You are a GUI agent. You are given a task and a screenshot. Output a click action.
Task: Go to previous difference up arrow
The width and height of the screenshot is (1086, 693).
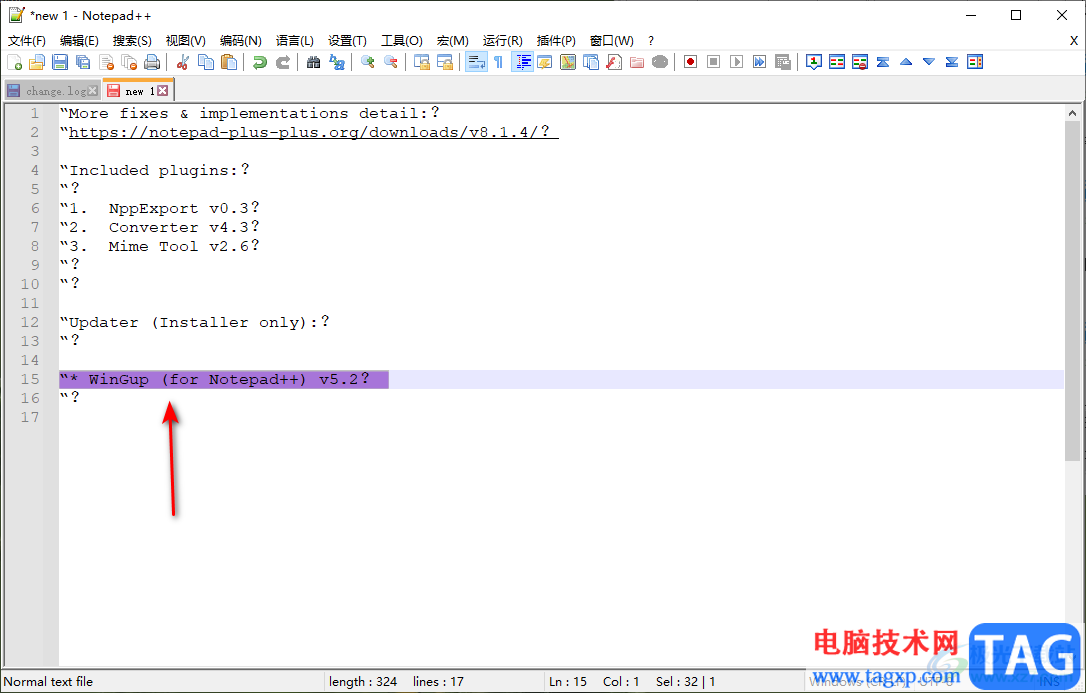(x=906, y=62)
